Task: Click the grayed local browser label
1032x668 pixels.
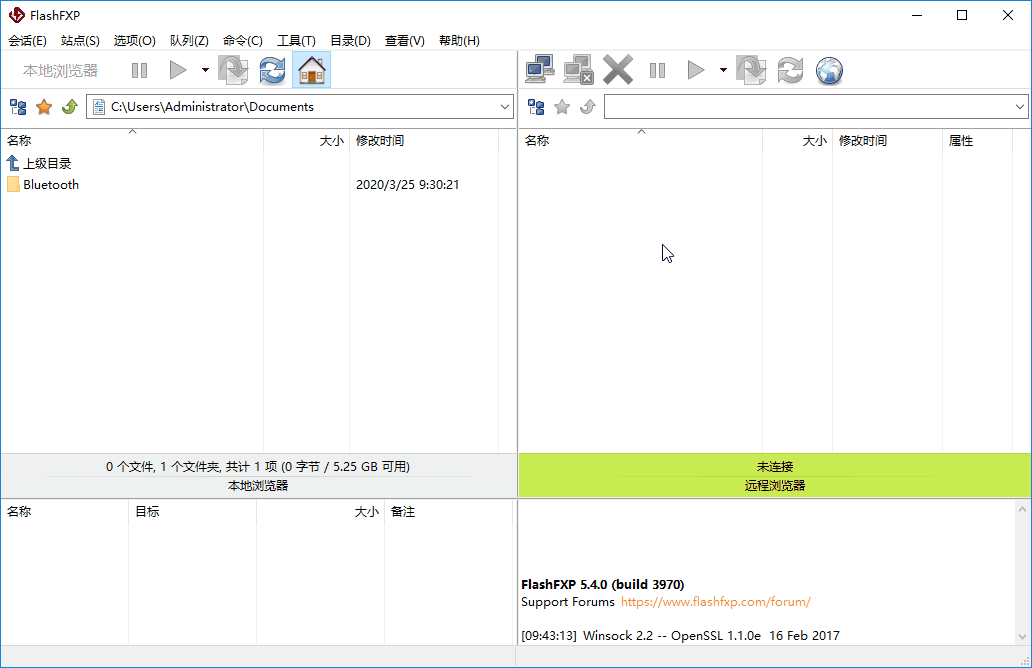Action: click(61, 70)
